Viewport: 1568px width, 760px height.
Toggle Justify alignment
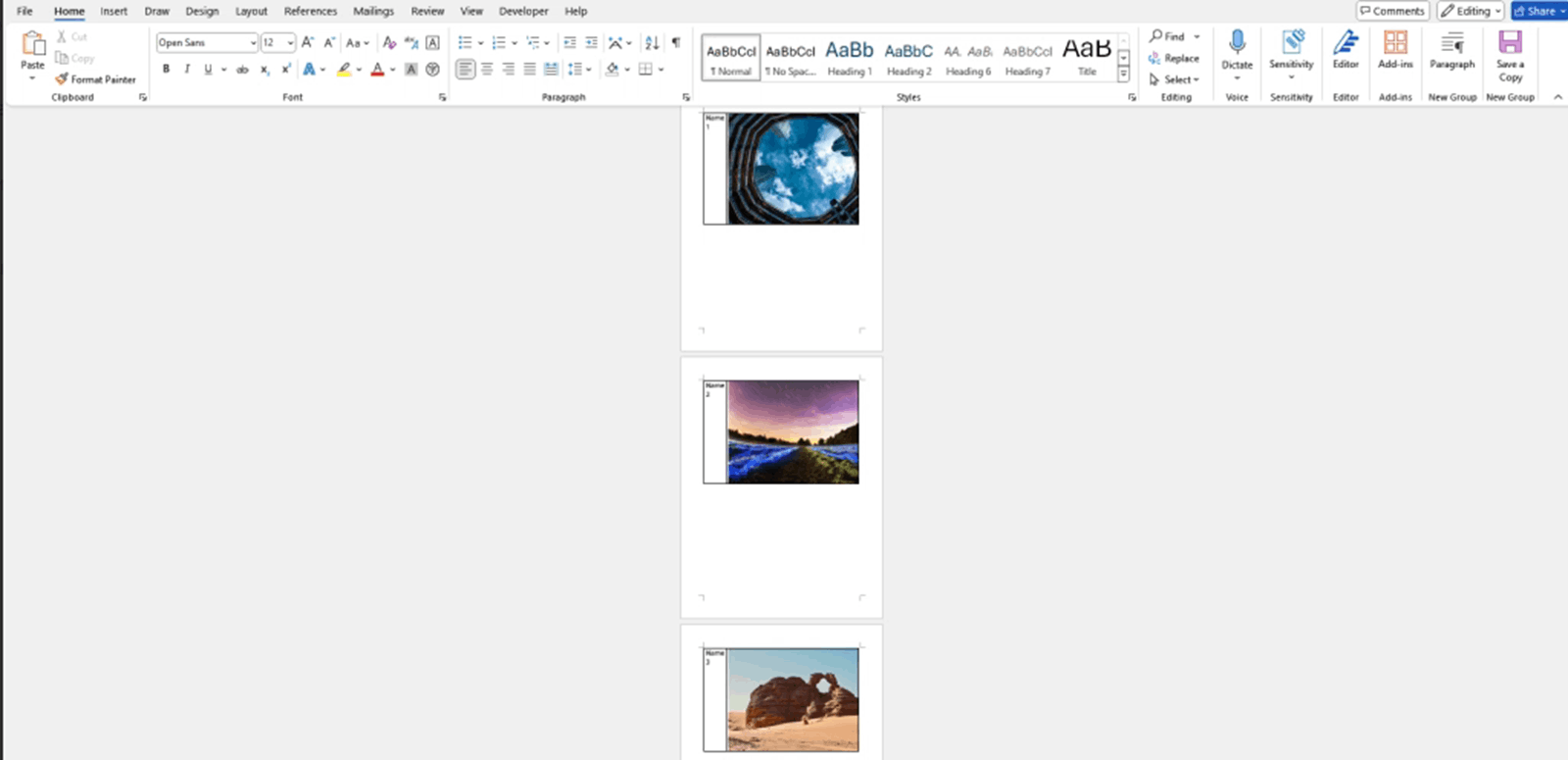(x=529, y=70)
